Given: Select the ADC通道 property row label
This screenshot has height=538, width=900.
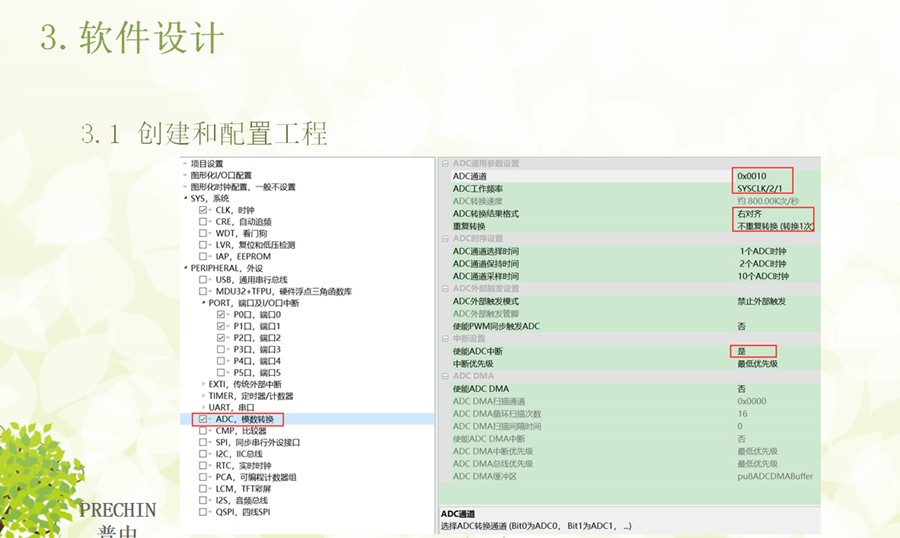Looking at the screenshot, I should (x=470, y=176).
